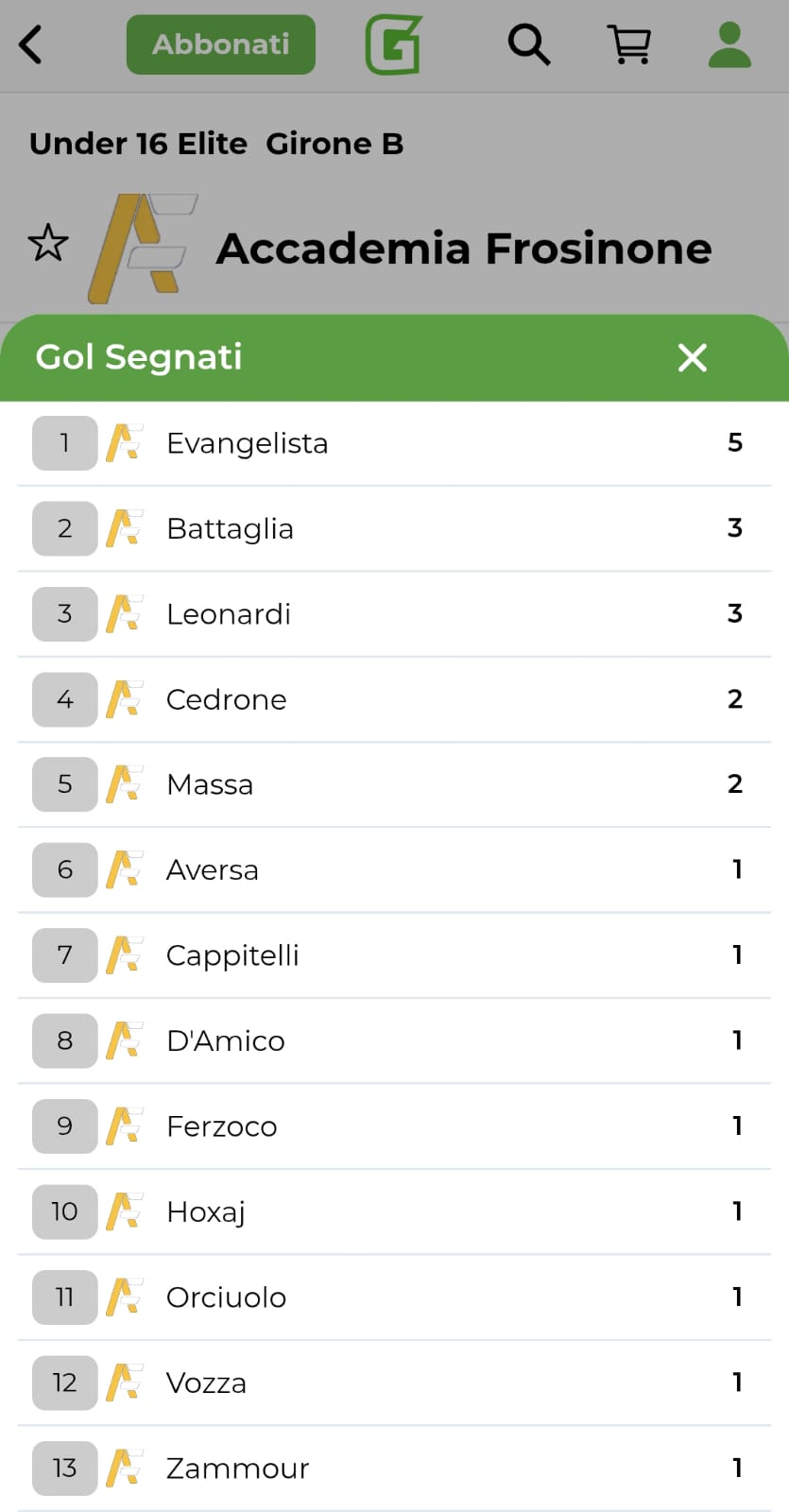Viewport: 789px width, 1512px height.
Task: Open the user profile icon
Action: (729, 44)
